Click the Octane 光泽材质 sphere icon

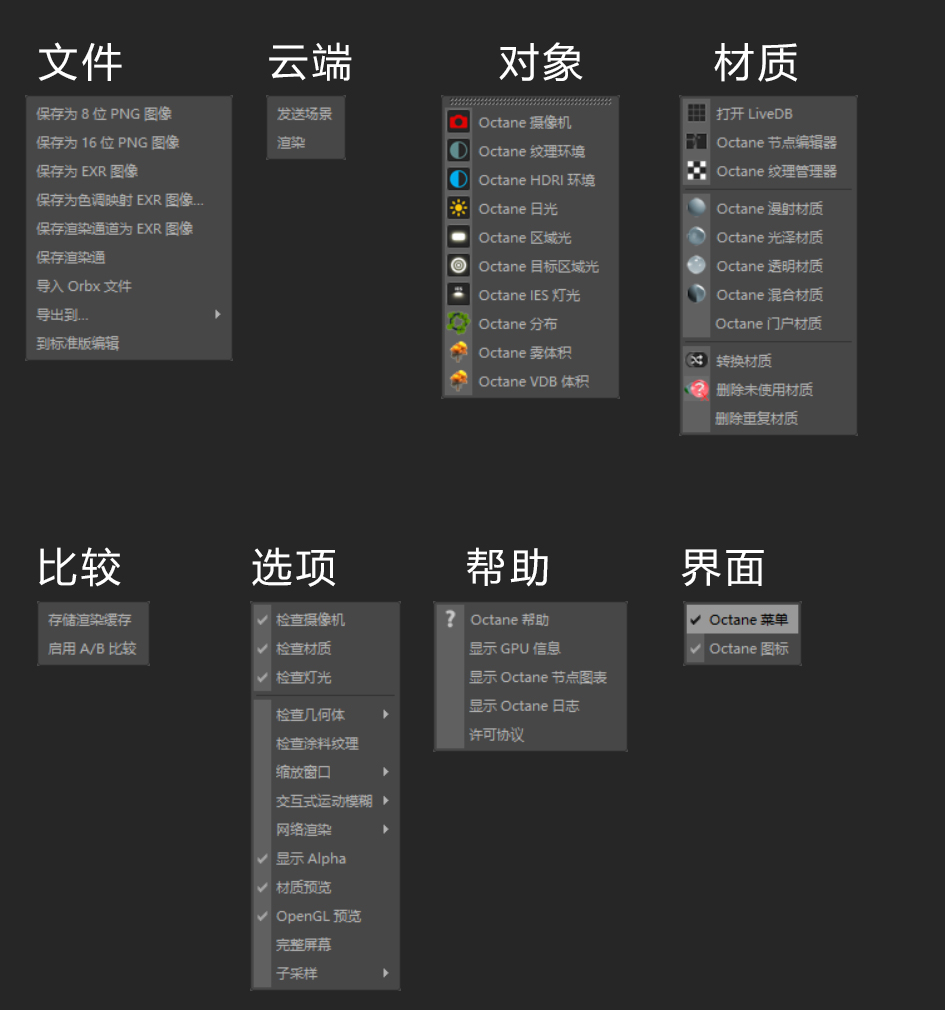(696, 236)
